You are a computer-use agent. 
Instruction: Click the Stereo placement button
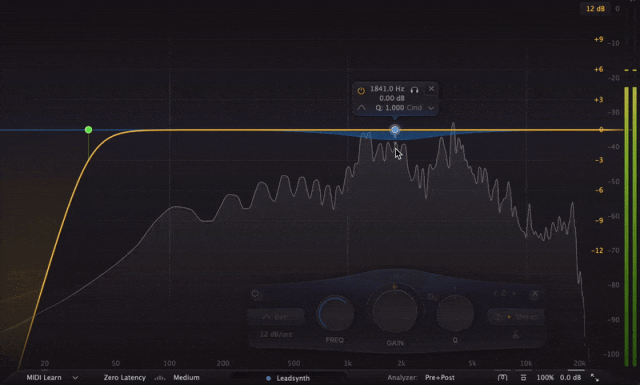516,316
